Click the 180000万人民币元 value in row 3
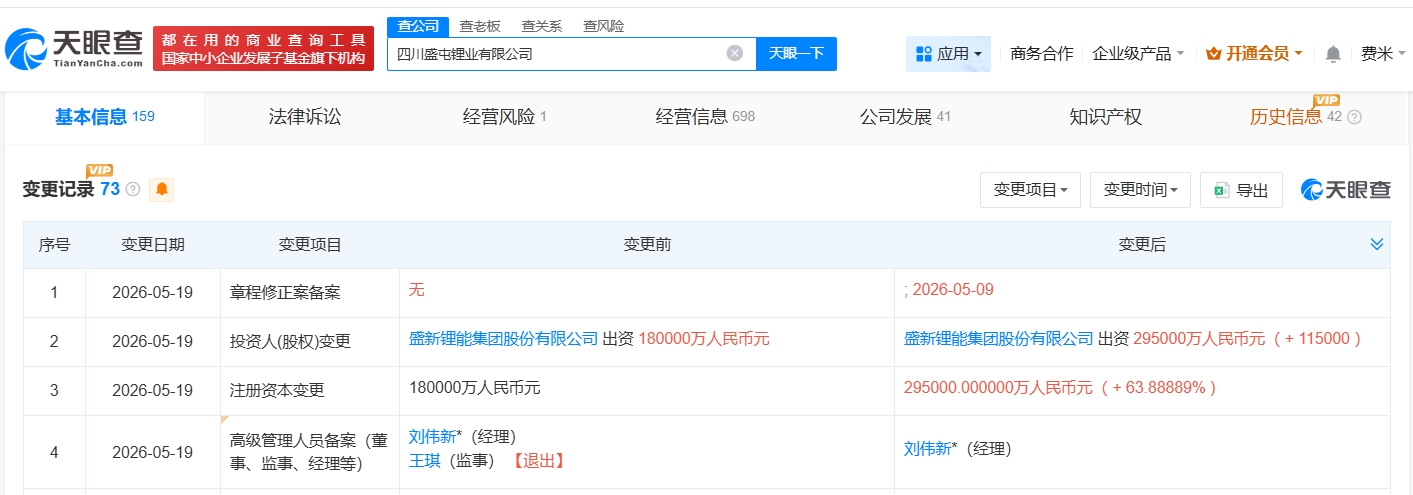The height and width of the screenshot is (495, 1413). (x=475, y=388)
